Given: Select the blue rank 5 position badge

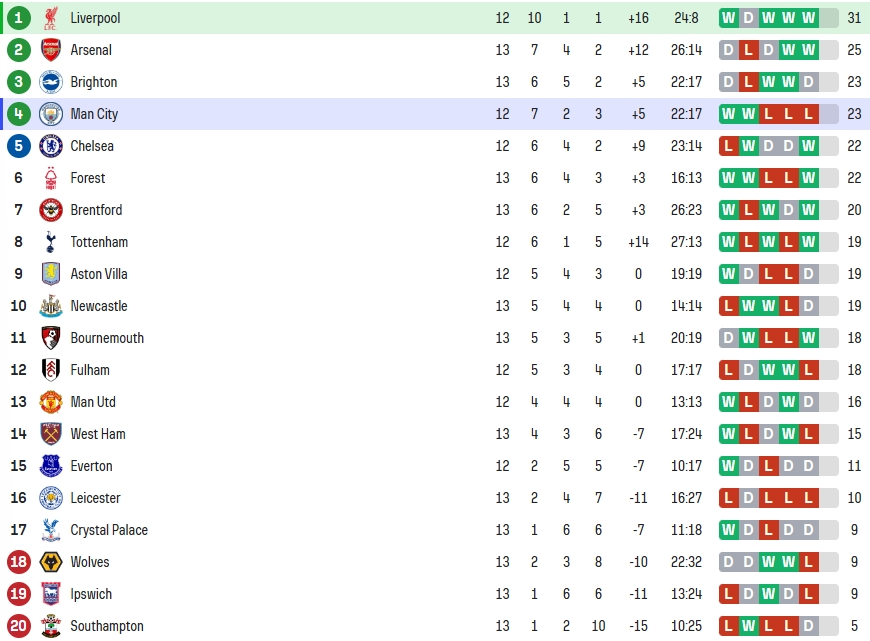Looking at the screenshot, I should point(18,146).
